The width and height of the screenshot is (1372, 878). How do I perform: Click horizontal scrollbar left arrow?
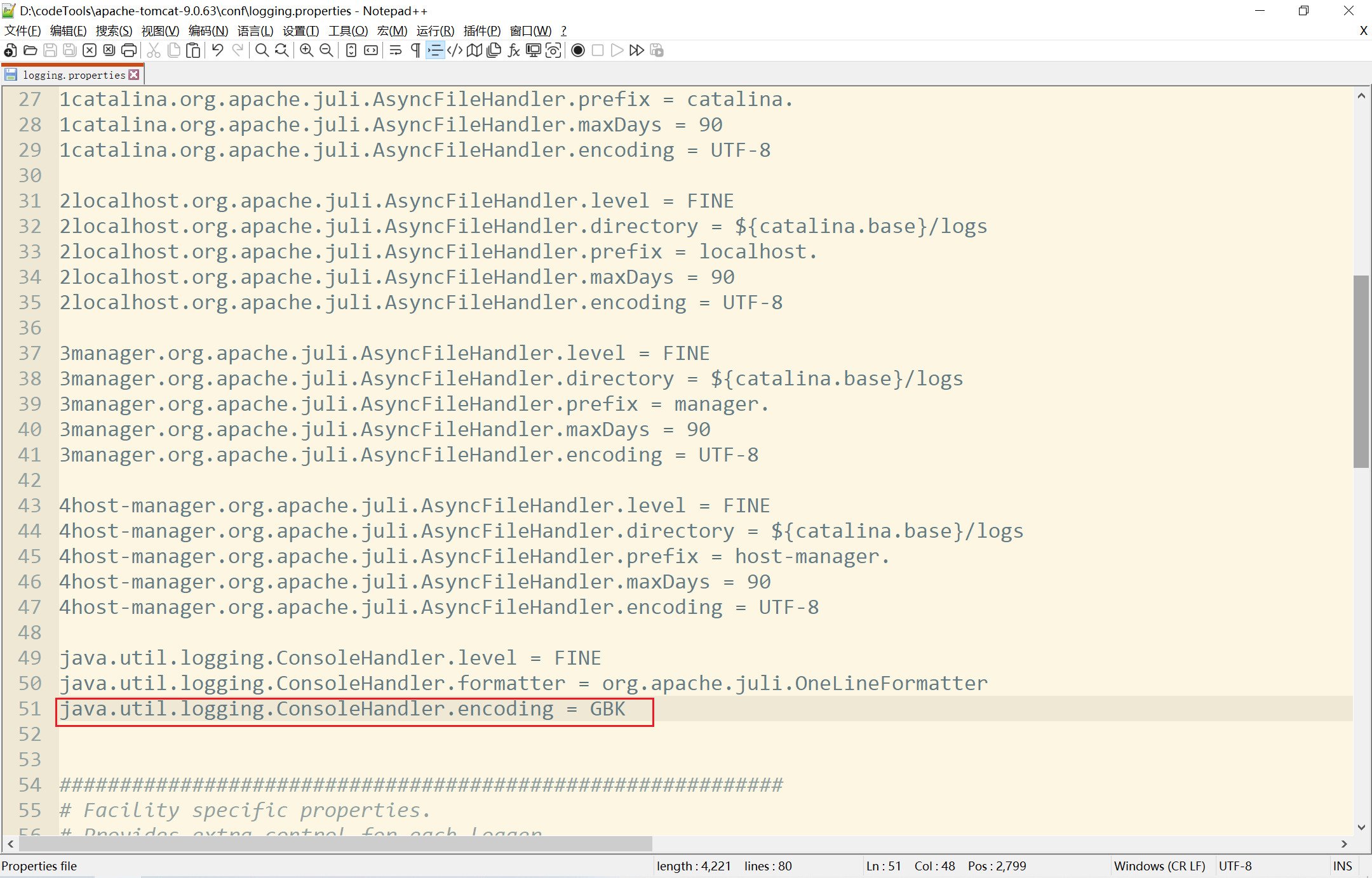coord(11,844)
